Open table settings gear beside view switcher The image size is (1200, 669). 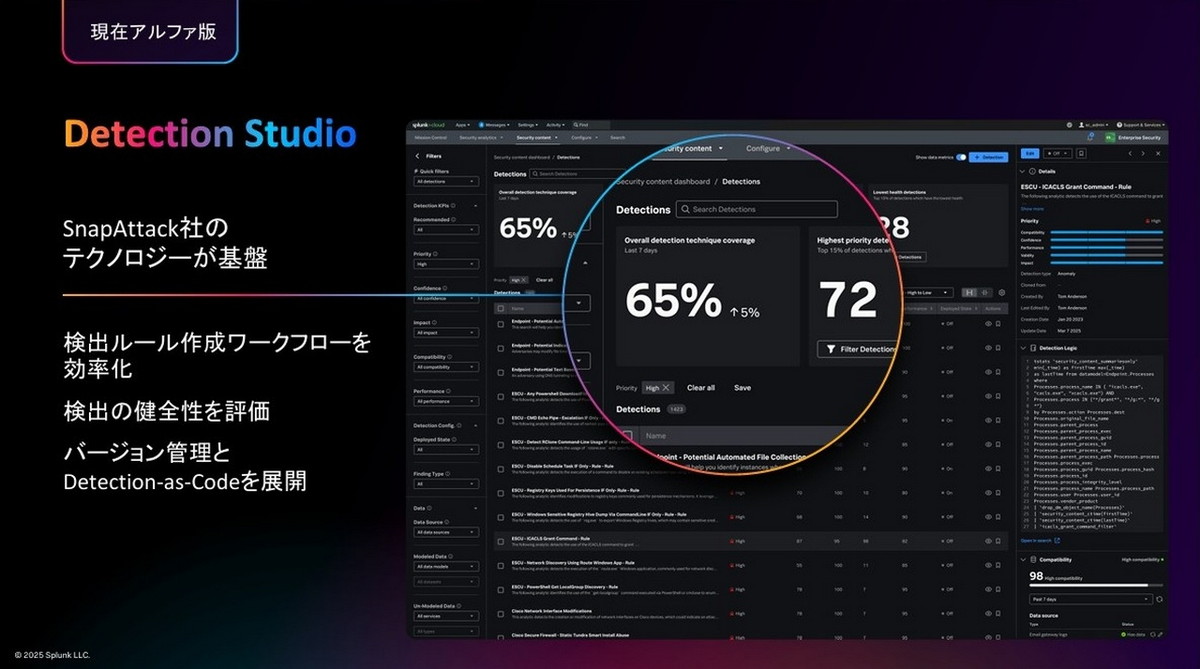1001,292
